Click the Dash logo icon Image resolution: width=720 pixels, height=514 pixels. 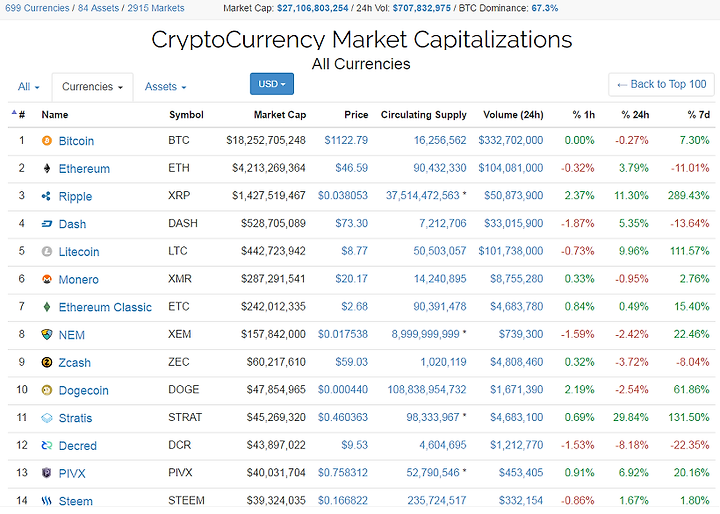pos(47,224)
